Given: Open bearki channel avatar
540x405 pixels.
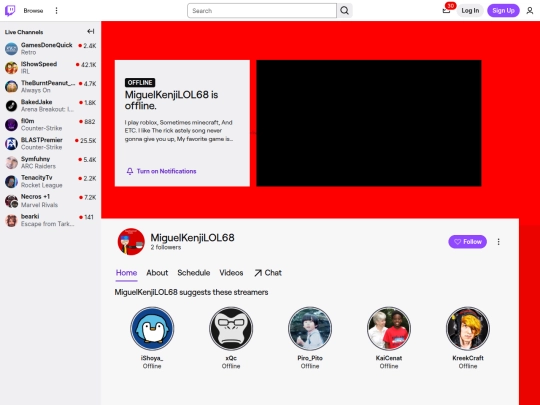Looking at the screenshot, I should click(x=11, y=220).
